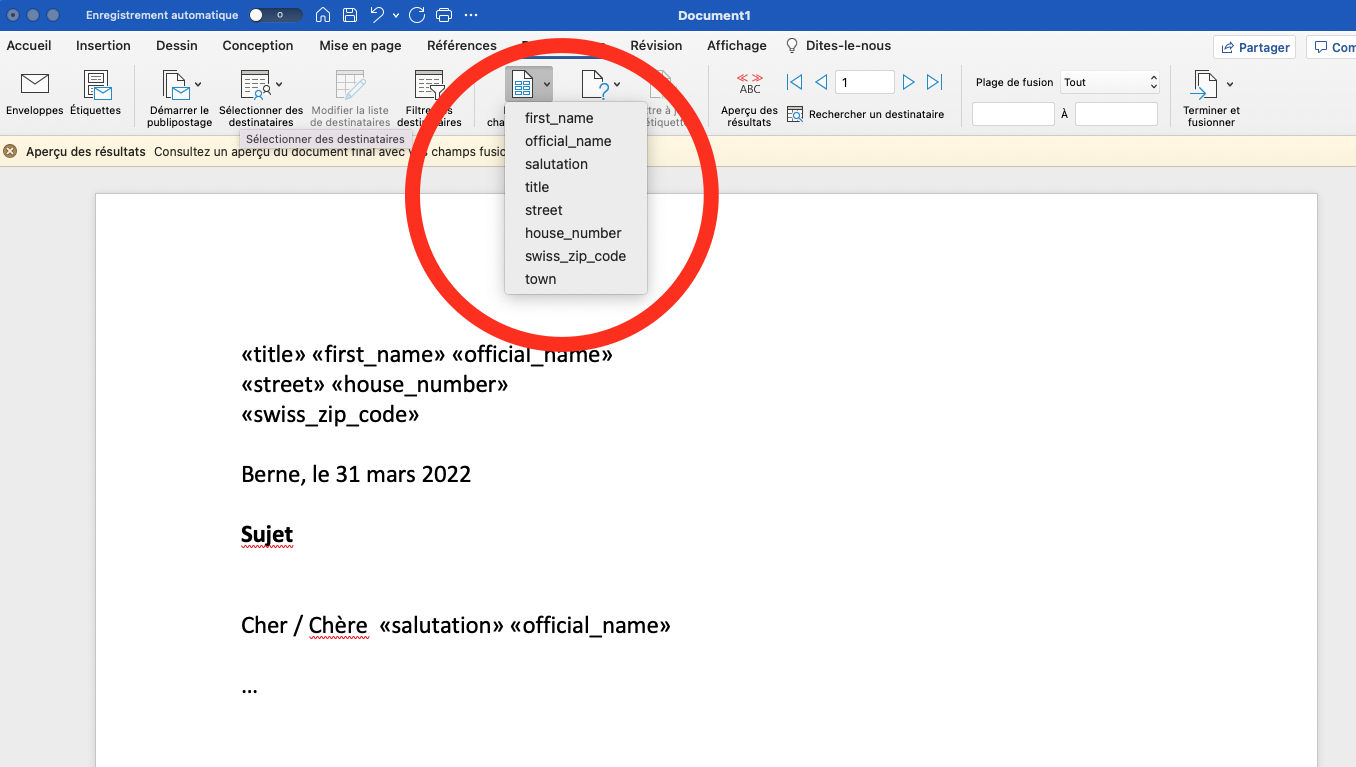Image resolution: width=1356 pixels, height=767 pixels.
Task: Click the record number input field
Action: [864, 83]
